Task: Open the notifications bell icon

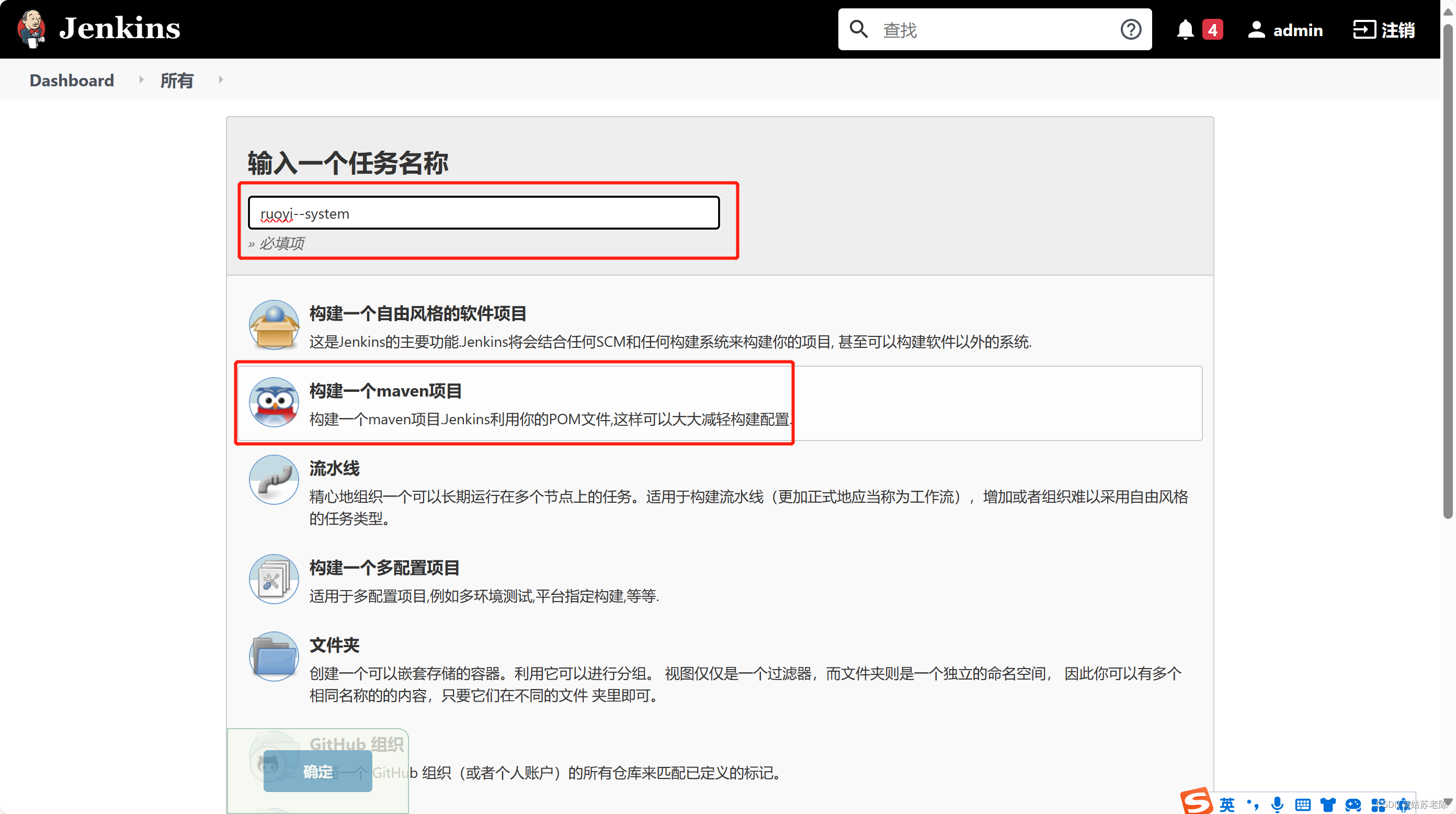Action: pyautogui.click(x=1185, y=29)
